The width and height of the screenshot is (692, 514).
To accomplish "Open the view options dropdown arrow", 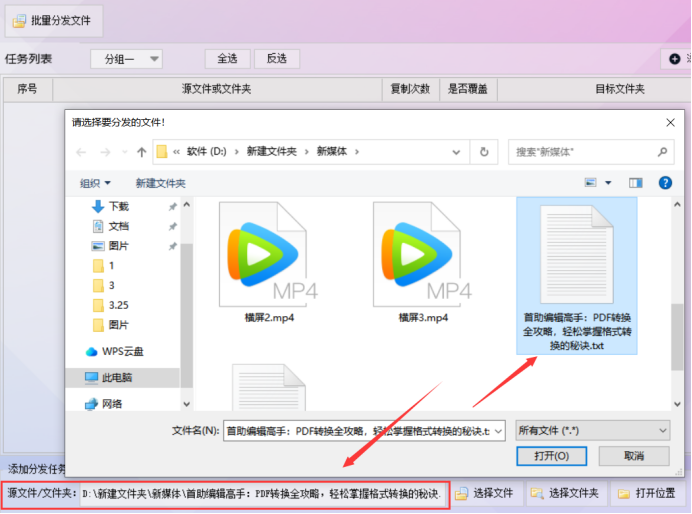I will click(608, 183).
